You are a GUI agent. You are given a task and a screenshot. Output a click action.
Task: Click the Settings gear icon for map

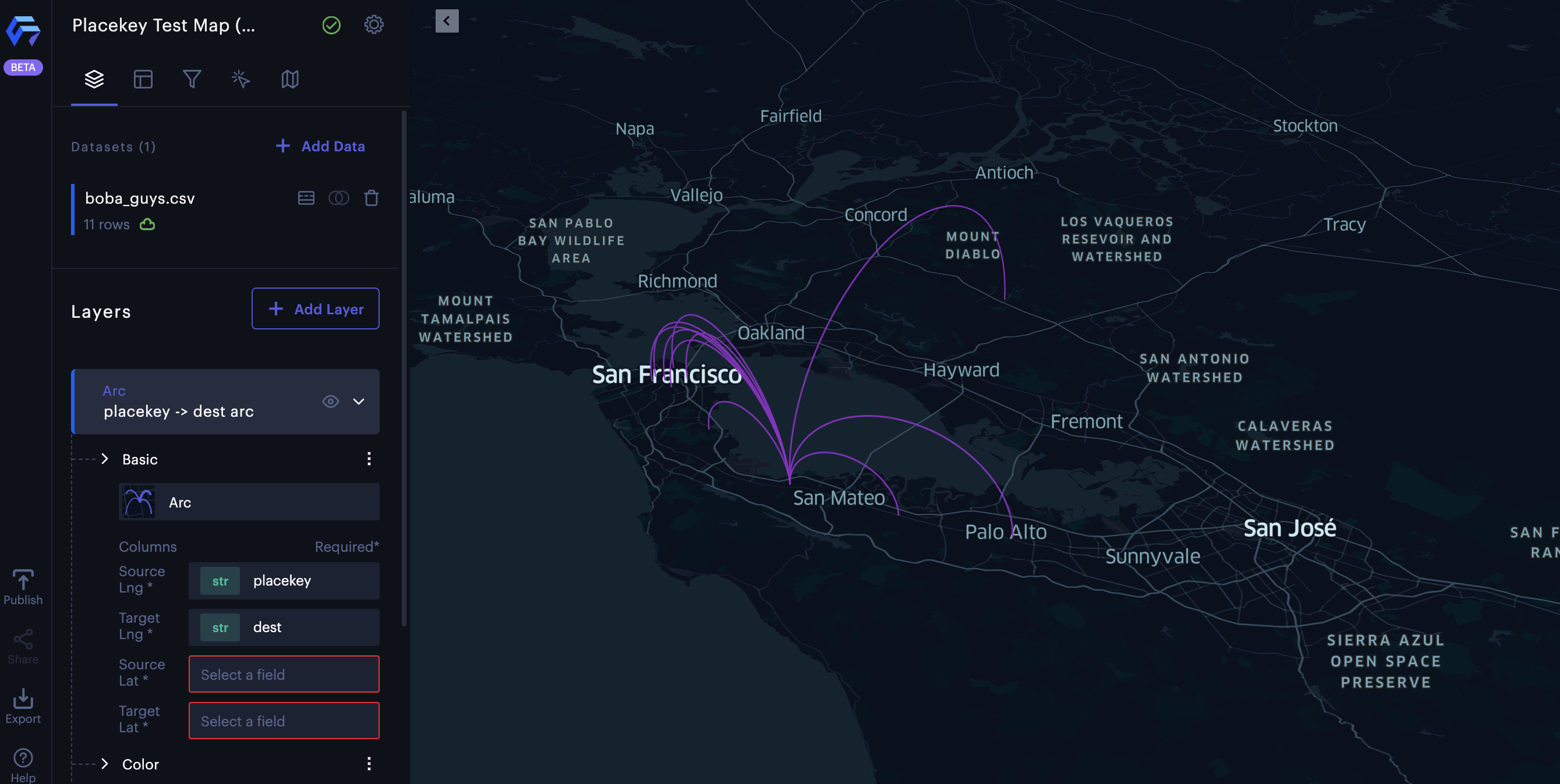coord(374,24)
